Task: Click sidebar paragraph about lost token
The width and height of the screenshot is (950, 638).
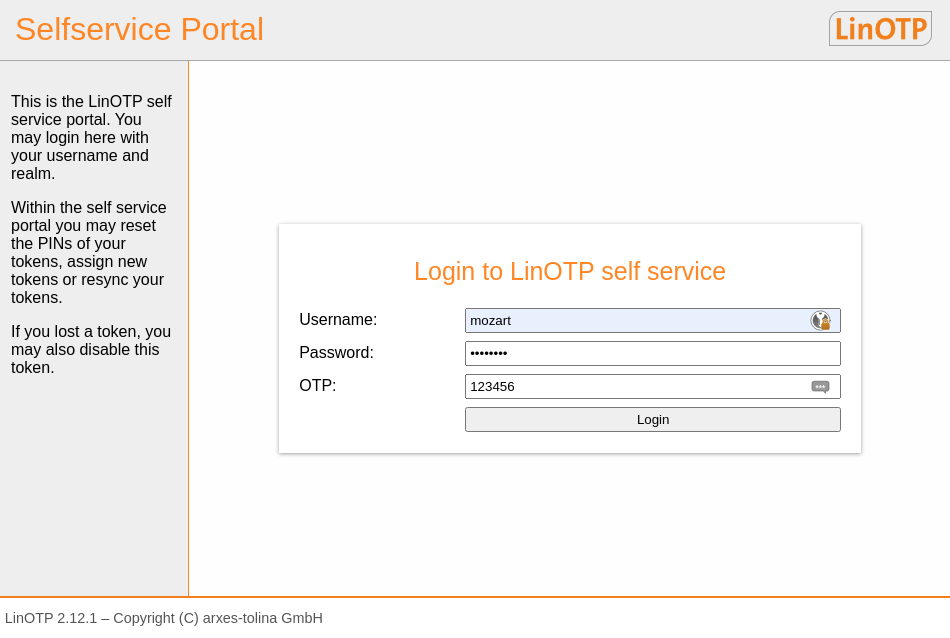Action: point(90,350)
